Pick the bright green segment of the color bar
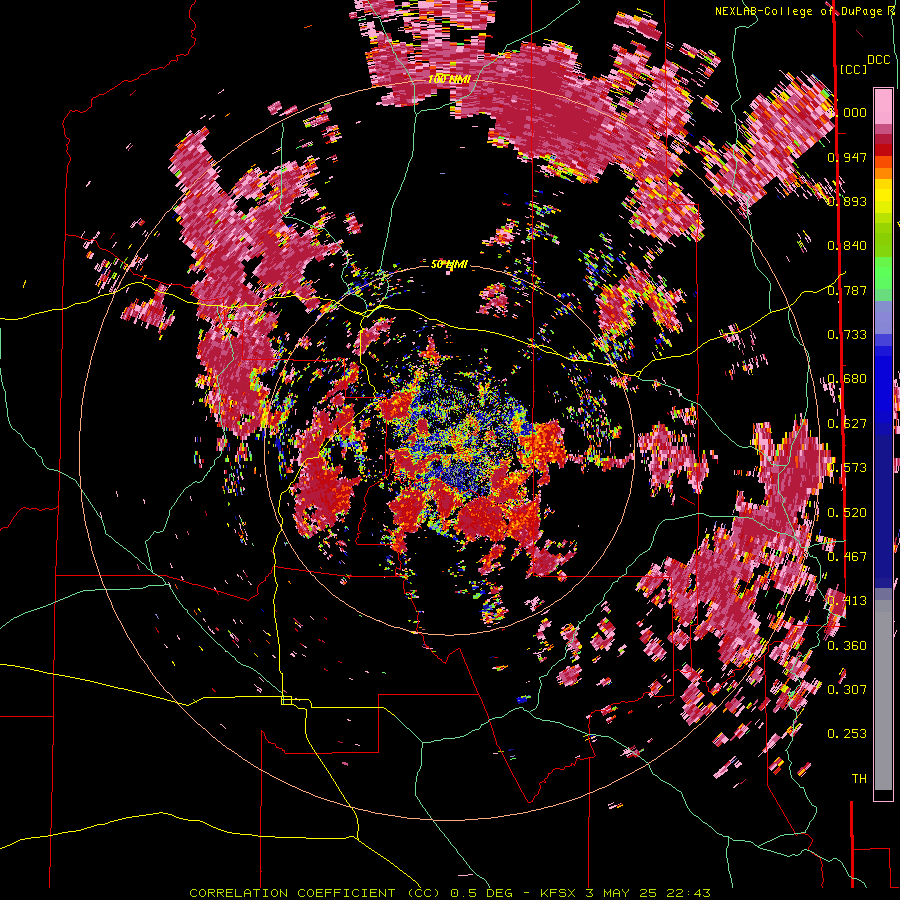This screenshot has height=900, width=900. click(883, 273)
